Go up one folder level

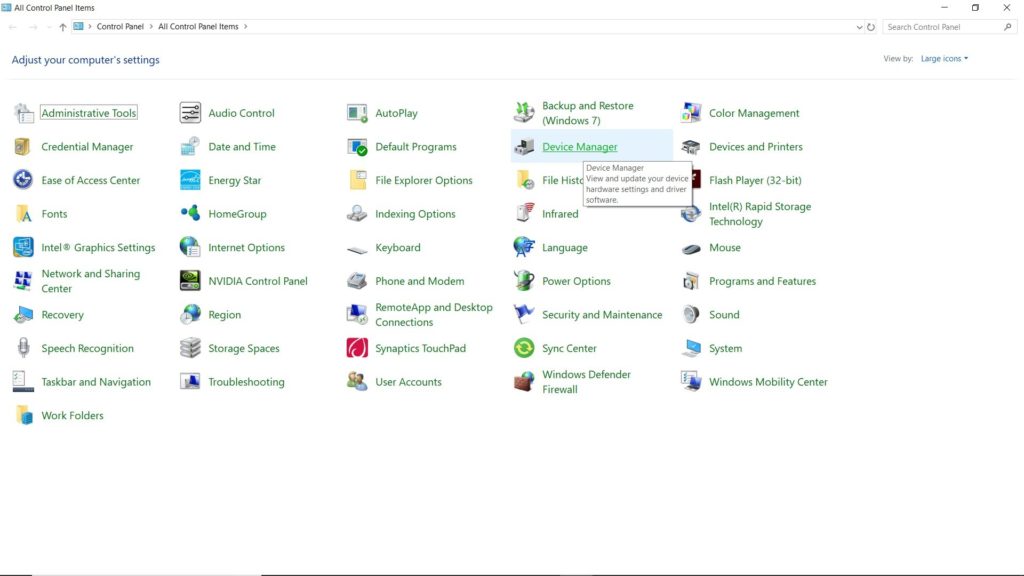coord(63,27)
